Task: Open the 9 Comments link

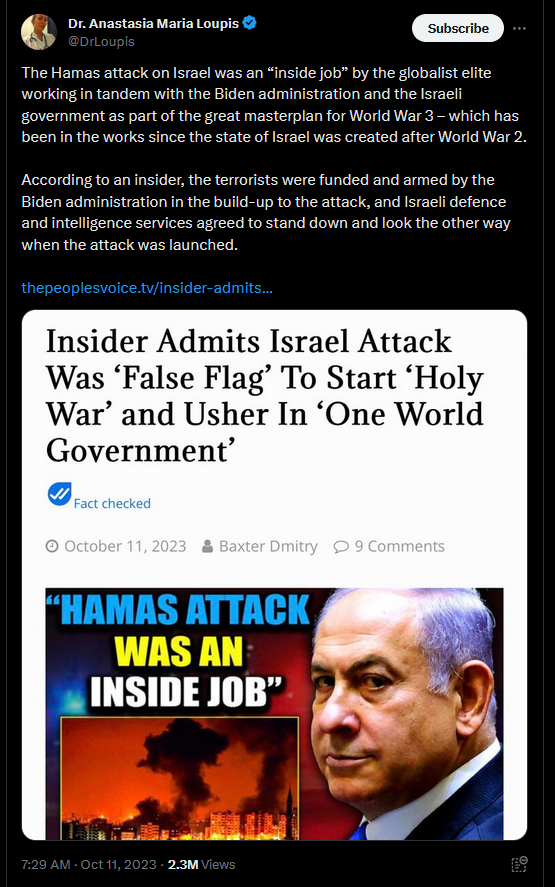Action: click(x=399, y=546)
